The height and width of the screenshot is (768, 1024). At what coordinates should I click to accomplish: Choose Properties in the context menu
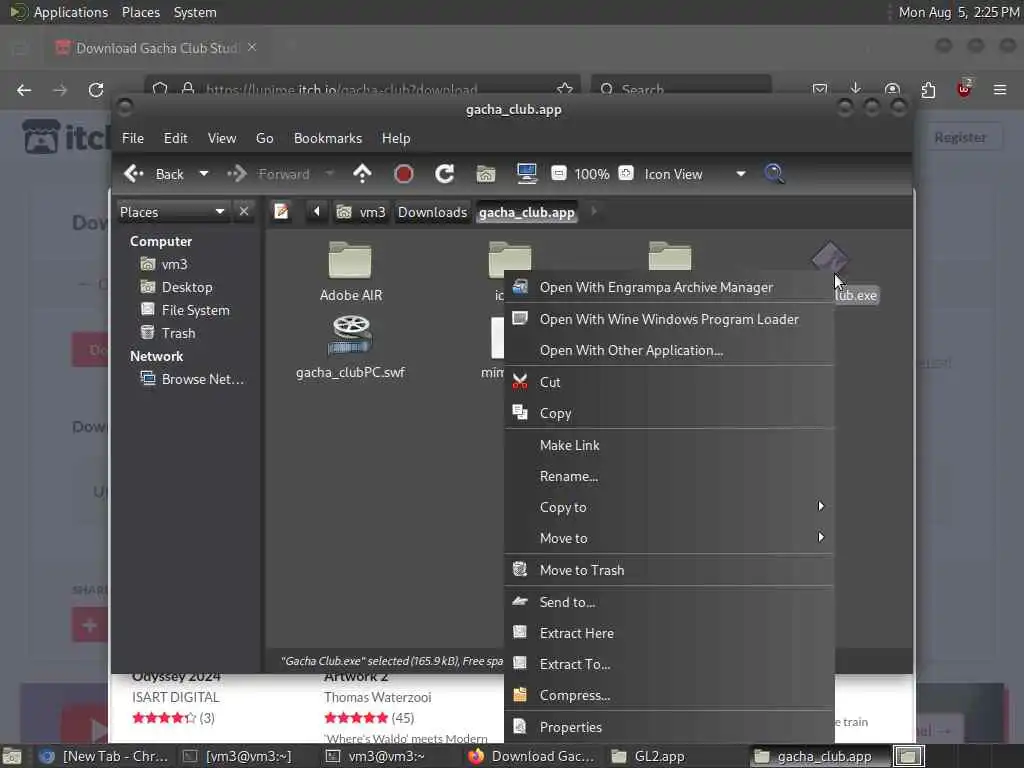tap(669, 727)
